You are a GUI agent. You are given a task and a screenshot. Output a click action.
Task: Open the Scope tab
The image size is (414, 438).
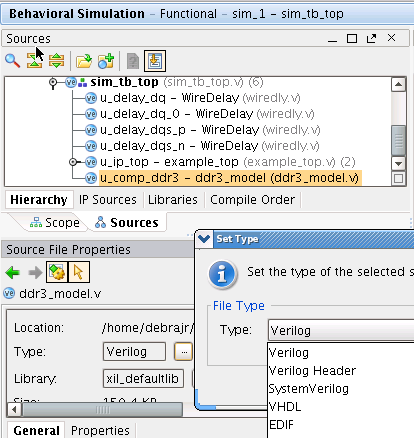[55, 223]
